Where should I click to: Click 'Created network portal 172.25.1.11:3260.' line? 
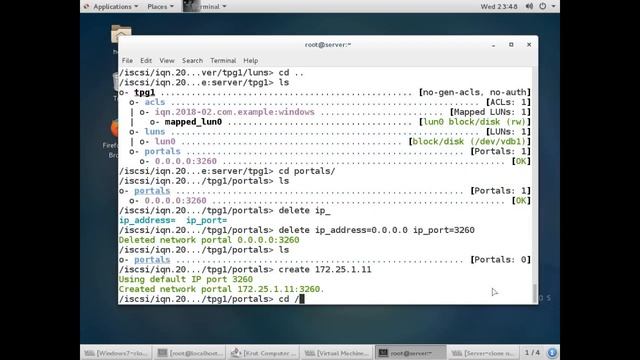click(x=221, y=289)
